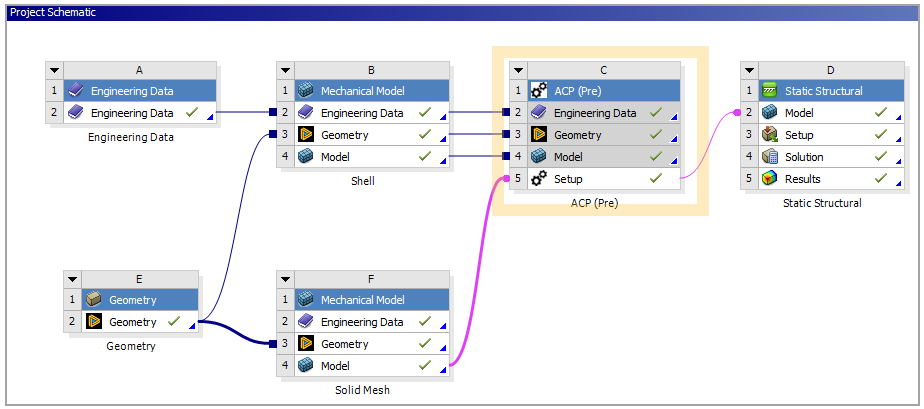Screen dimensions: 924x409
Task: Click the Model icon in Solid Mesh system
Action: click(x=306, y=366)
